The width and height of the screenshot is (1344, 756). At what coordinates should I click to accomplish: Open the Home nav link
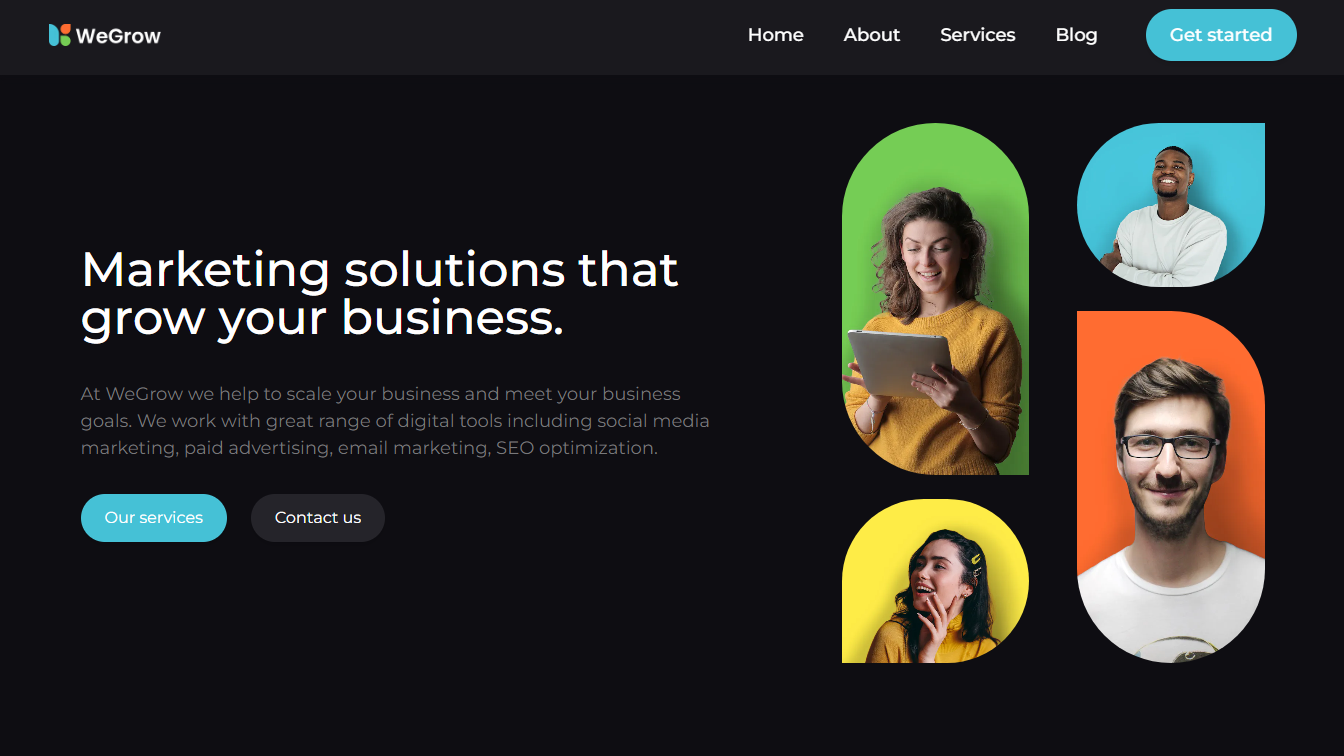coord(776,35)
